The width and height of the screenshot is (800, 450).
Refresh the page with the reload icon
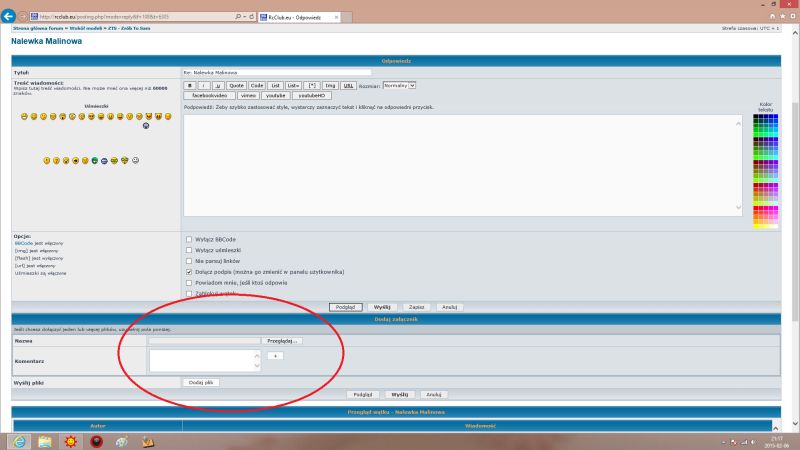tap(252, 17)
